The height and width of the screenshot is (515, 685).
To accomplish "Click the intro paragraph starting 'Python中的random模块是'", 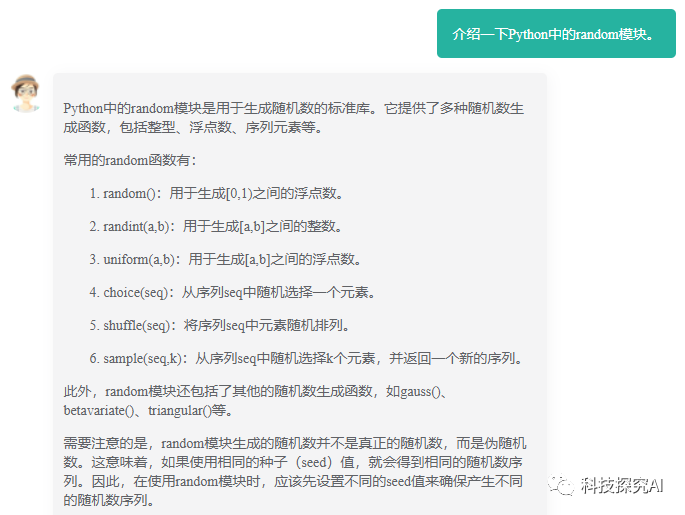I will [x=294, y=118].
